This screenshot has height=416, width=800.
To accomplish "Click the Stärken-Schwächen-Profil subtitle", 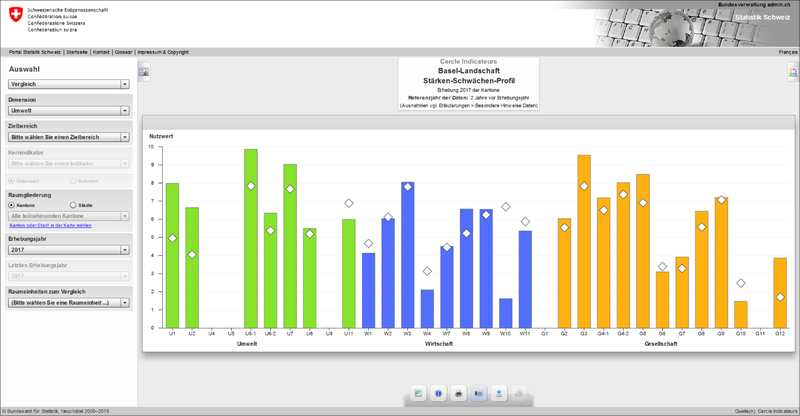I will click(x=469, y=81).
